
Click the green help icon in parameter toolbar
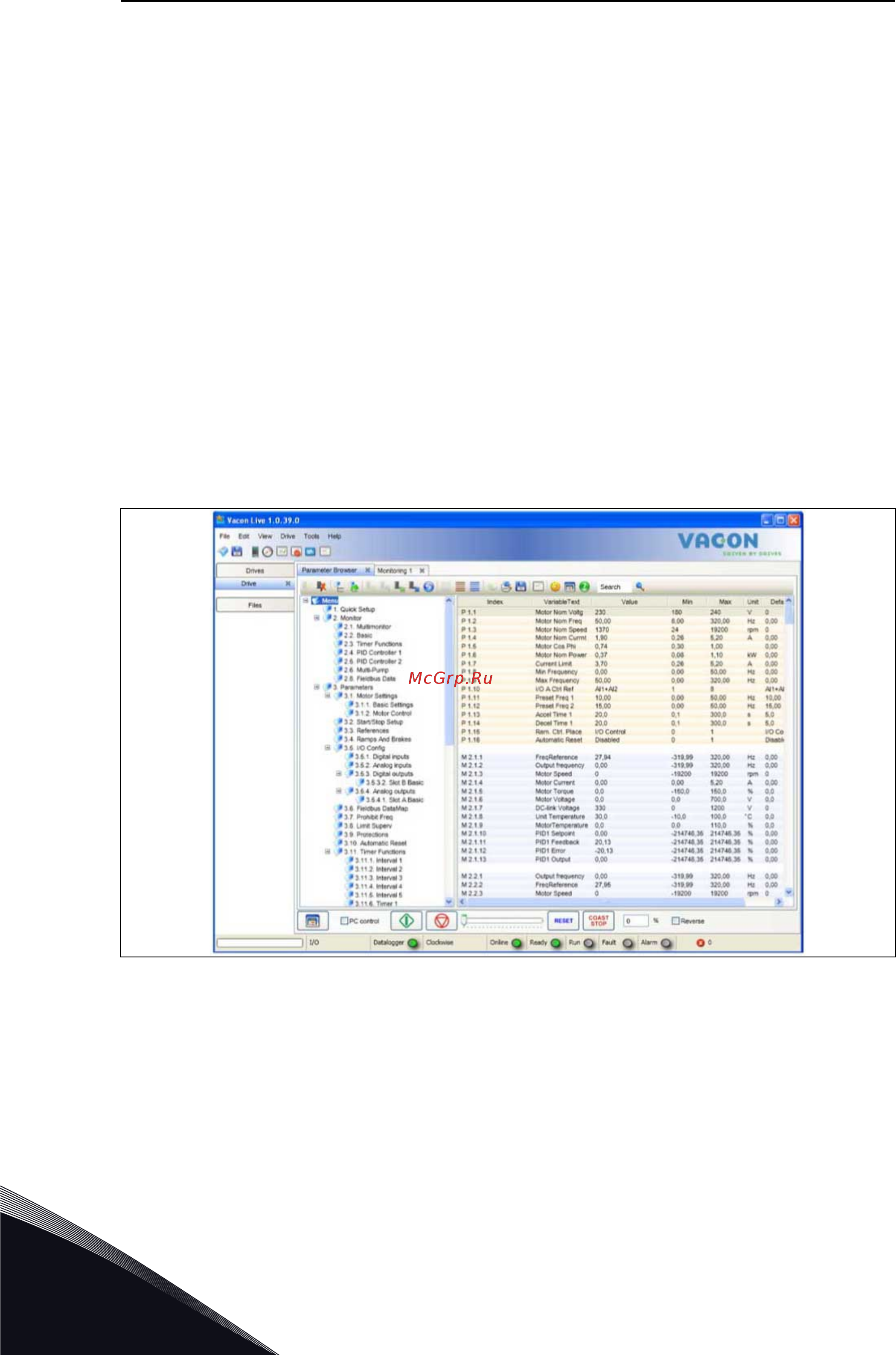pyautogui.click(x=584, y=587)
